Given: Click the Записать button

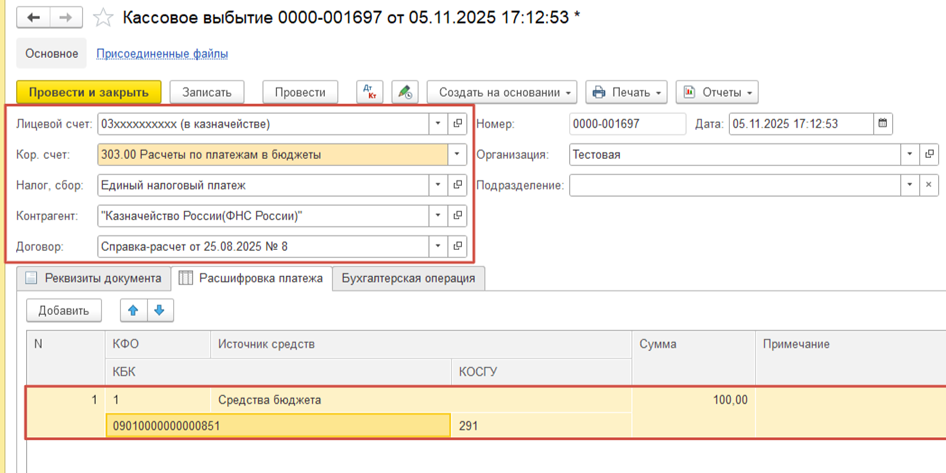Looking at the screenshot, I should pyautogui.click(x=207, y=92).
